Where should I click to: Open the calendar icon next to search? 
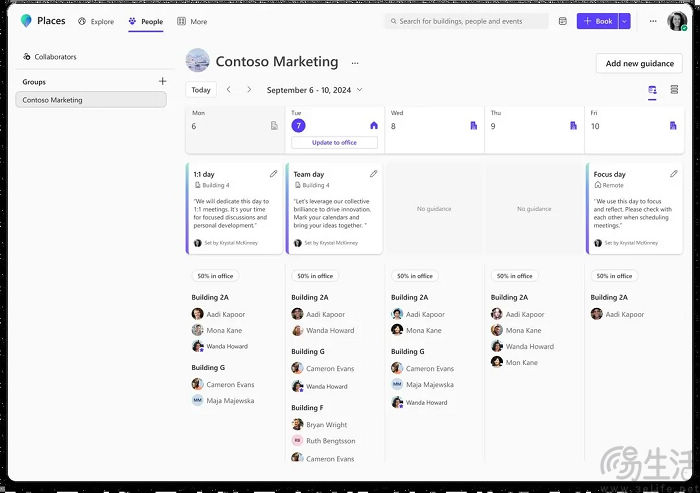click(562, 21)
